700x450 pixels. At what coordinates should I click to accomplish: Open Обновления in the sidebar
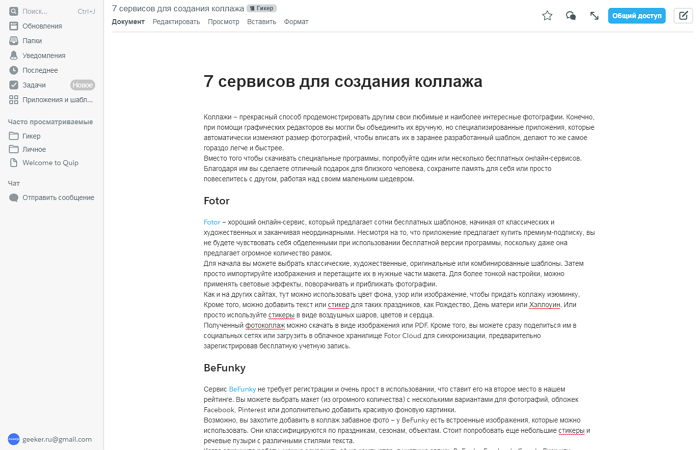point(41,26)
